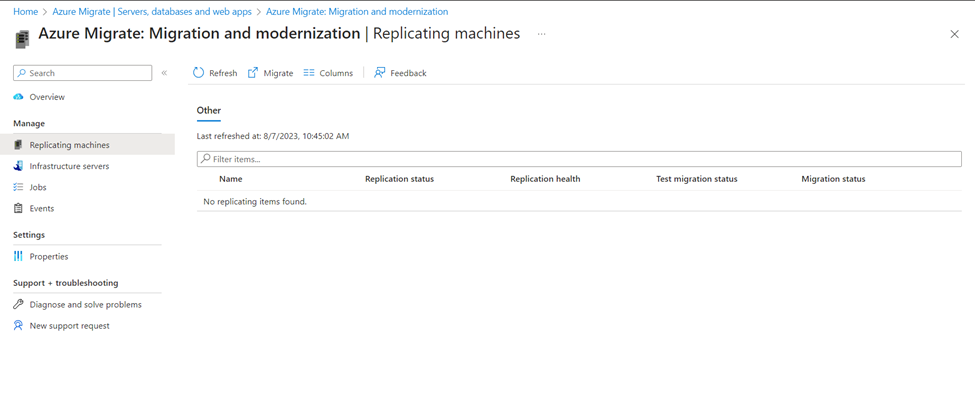Click the Refresh toolbar button
The width and height of the screenshot is (975, 411).
click(215, 73)
